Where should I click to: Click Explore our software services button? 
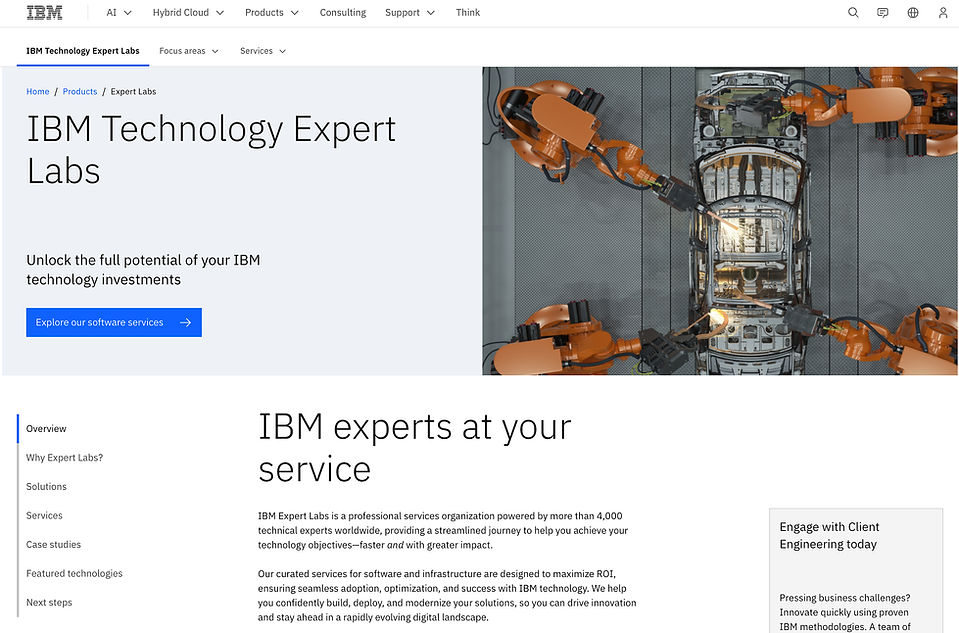(114, 322)
